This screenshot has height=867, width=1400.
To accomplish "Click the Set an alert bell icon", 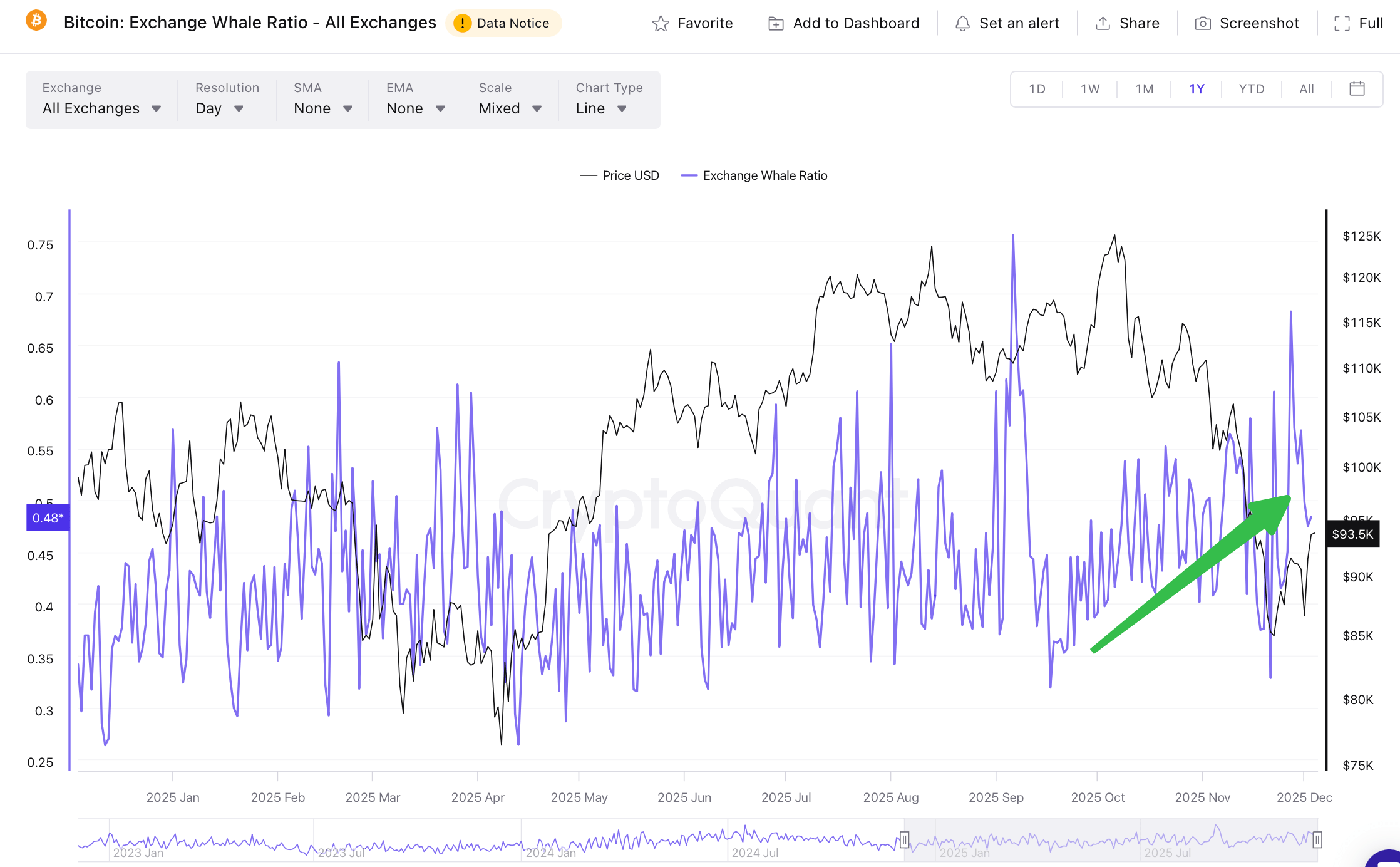I will pos(962,23).
